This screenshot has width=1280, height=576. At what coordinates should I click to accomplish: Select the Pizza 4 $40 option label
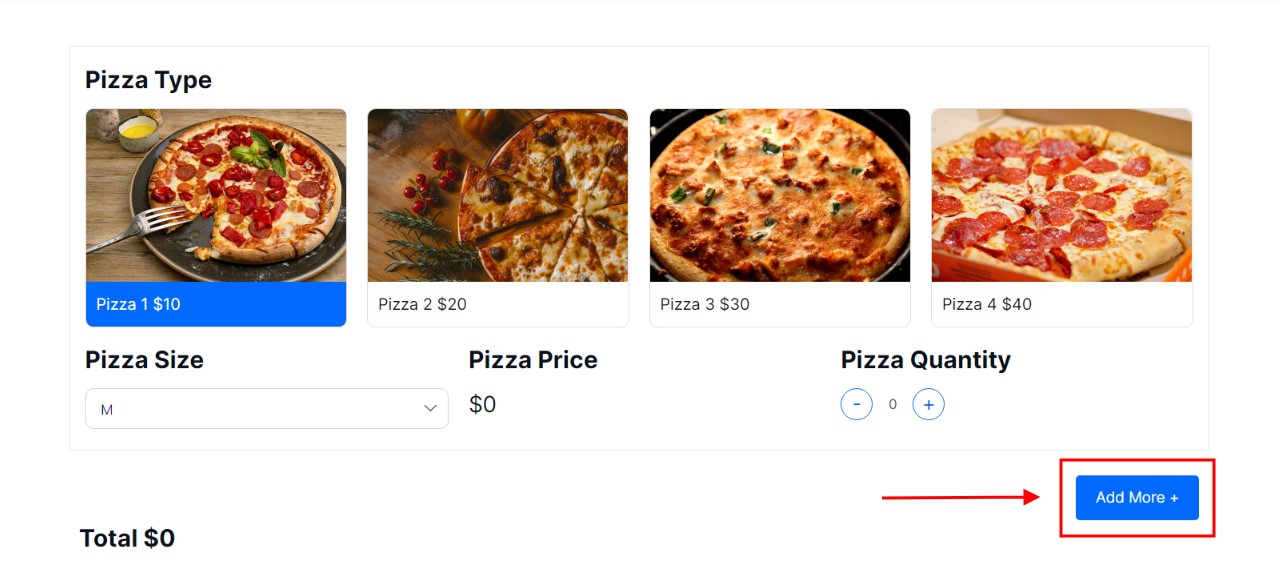pyautogui.click(x=987, y=304)
